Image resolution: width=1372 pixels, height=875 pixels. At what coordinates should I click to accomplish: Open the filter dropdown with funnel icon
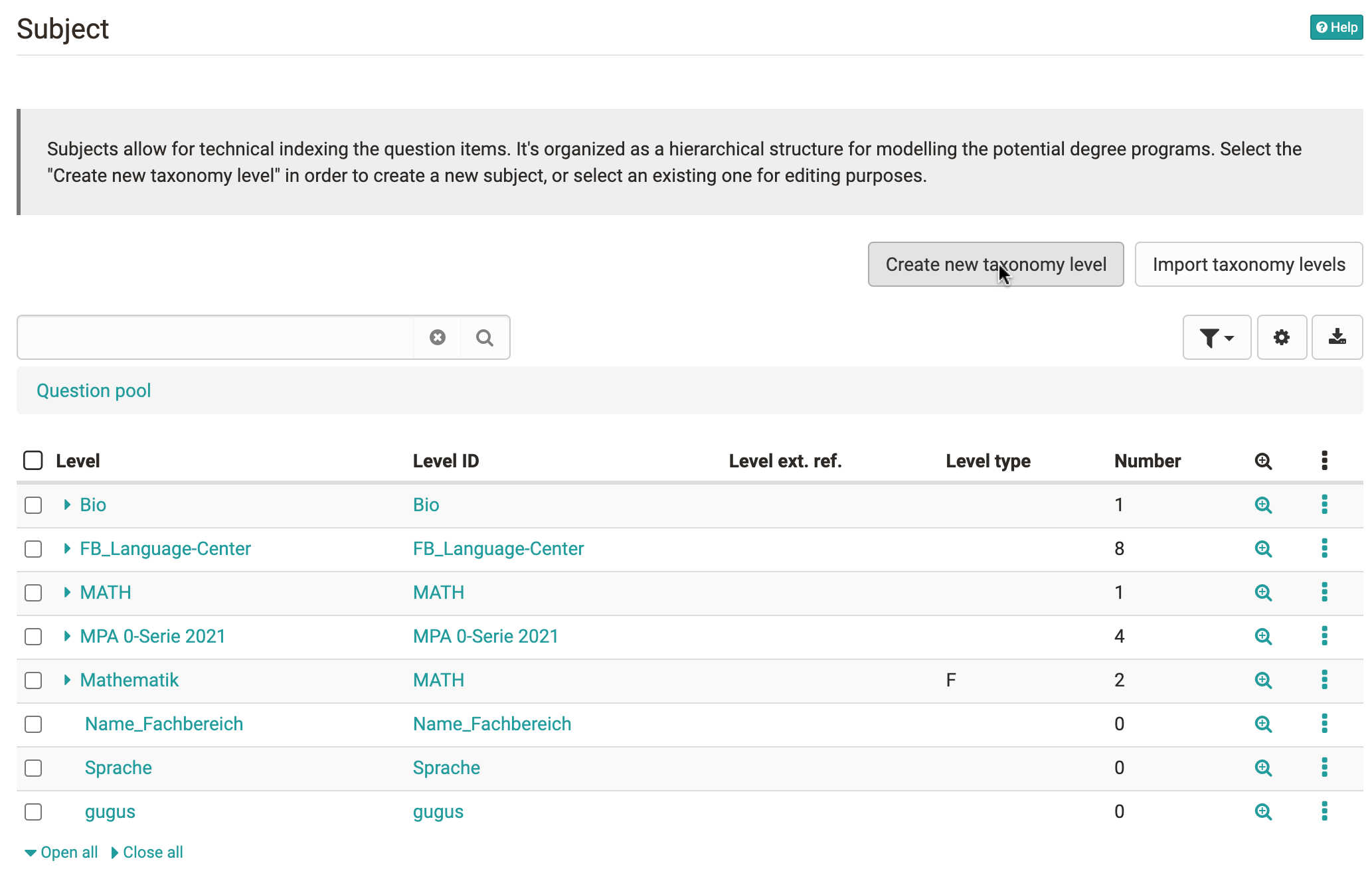[x=1217, y=337]
